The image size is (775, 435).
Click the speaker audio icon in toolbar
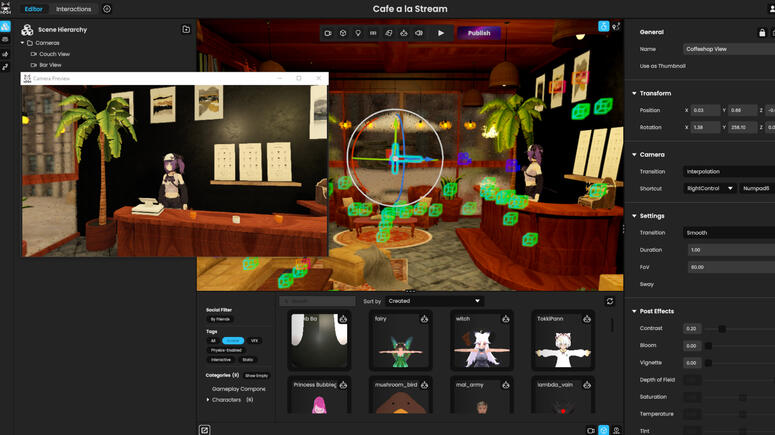(x=419, y=33)
